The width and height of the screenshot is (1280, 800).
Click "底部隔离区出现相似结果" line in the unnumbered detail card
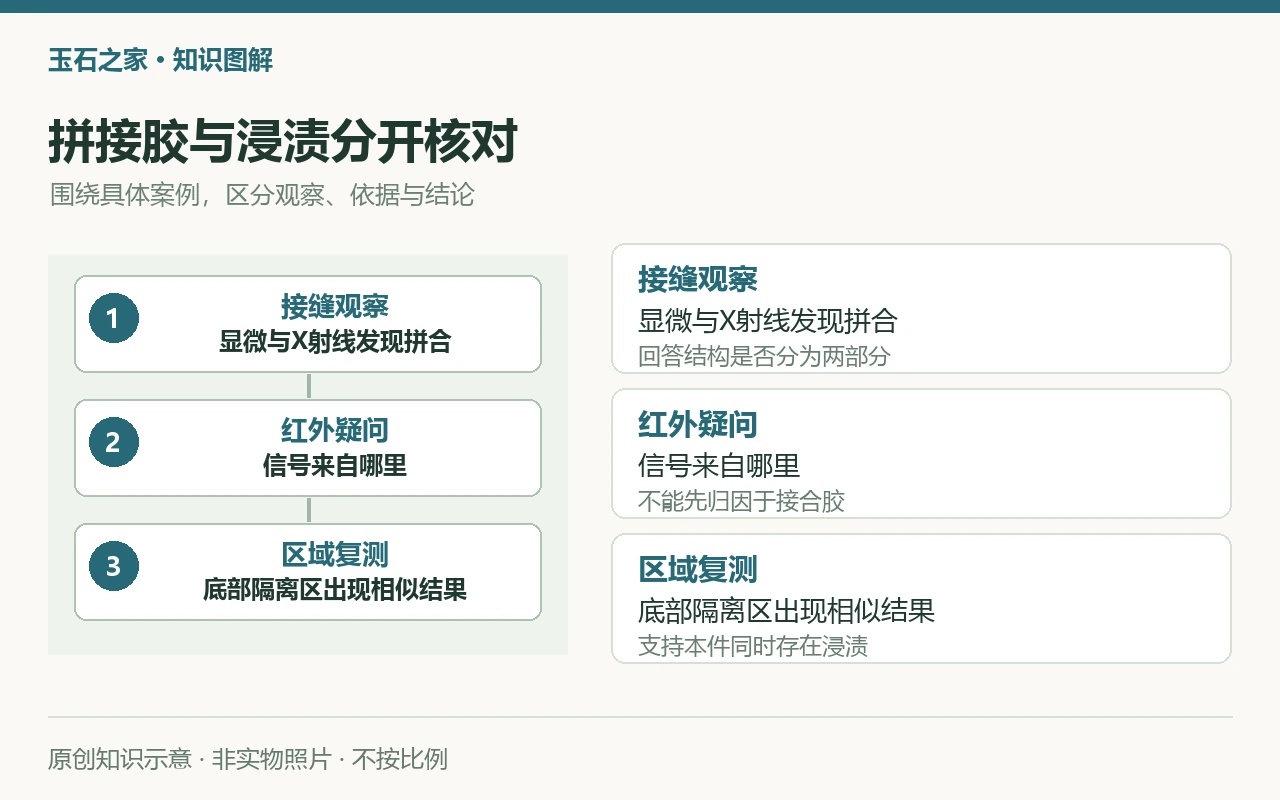(786, 611)
